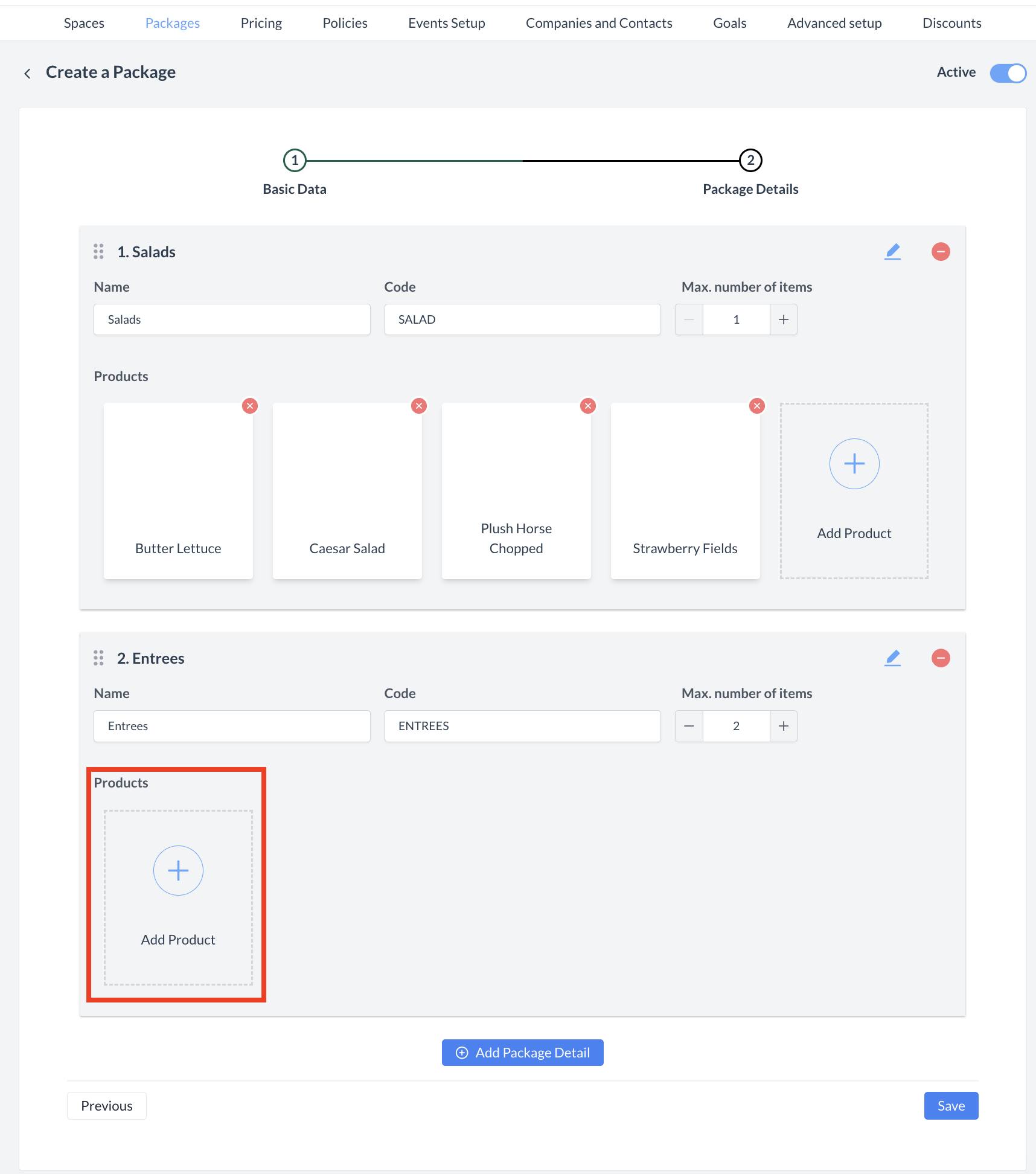Edit the Entrees section with pencil icon

click(x=892, y=658)
